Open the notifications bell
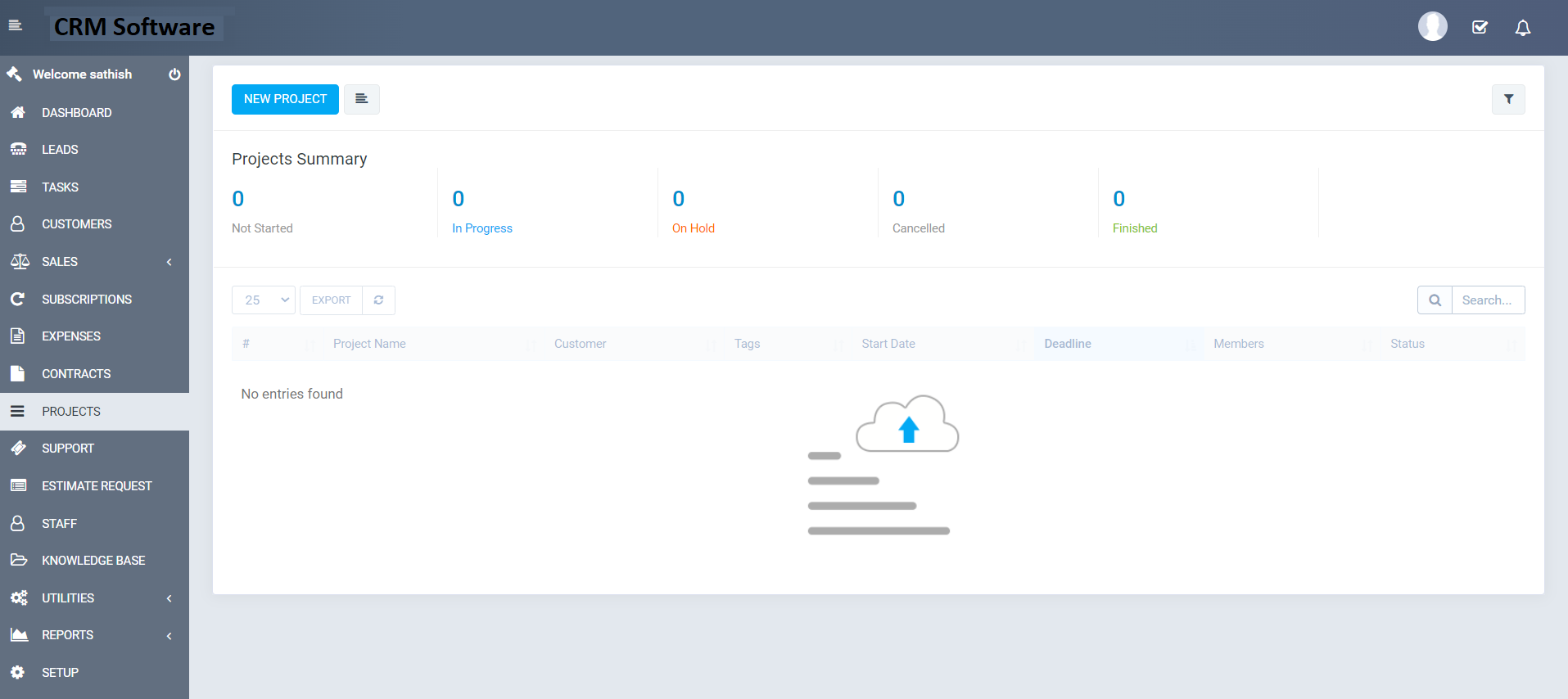 pos(1522,28)
